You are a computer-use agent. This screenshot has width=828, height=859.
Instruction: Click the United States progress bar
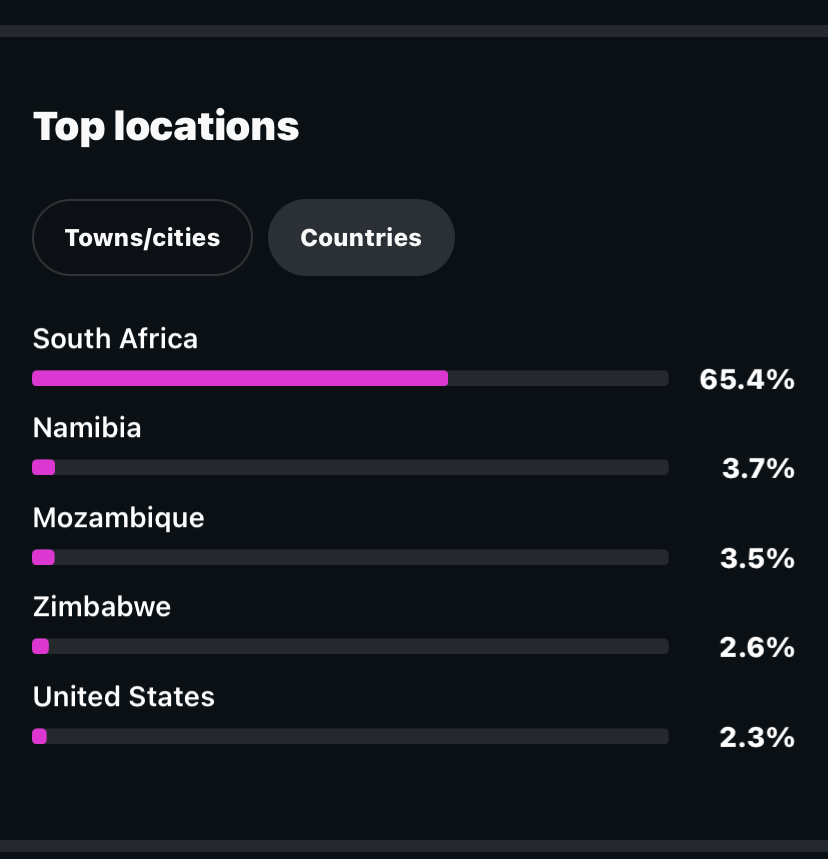pyautogui.click(x=350, y=736)
